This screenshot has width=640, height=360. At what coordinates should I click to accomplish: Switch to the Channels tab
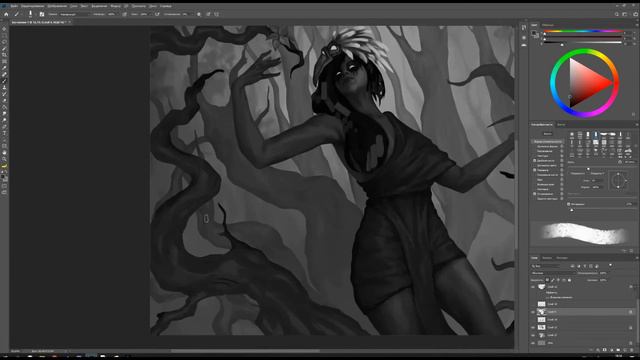[x=547, y=258]
